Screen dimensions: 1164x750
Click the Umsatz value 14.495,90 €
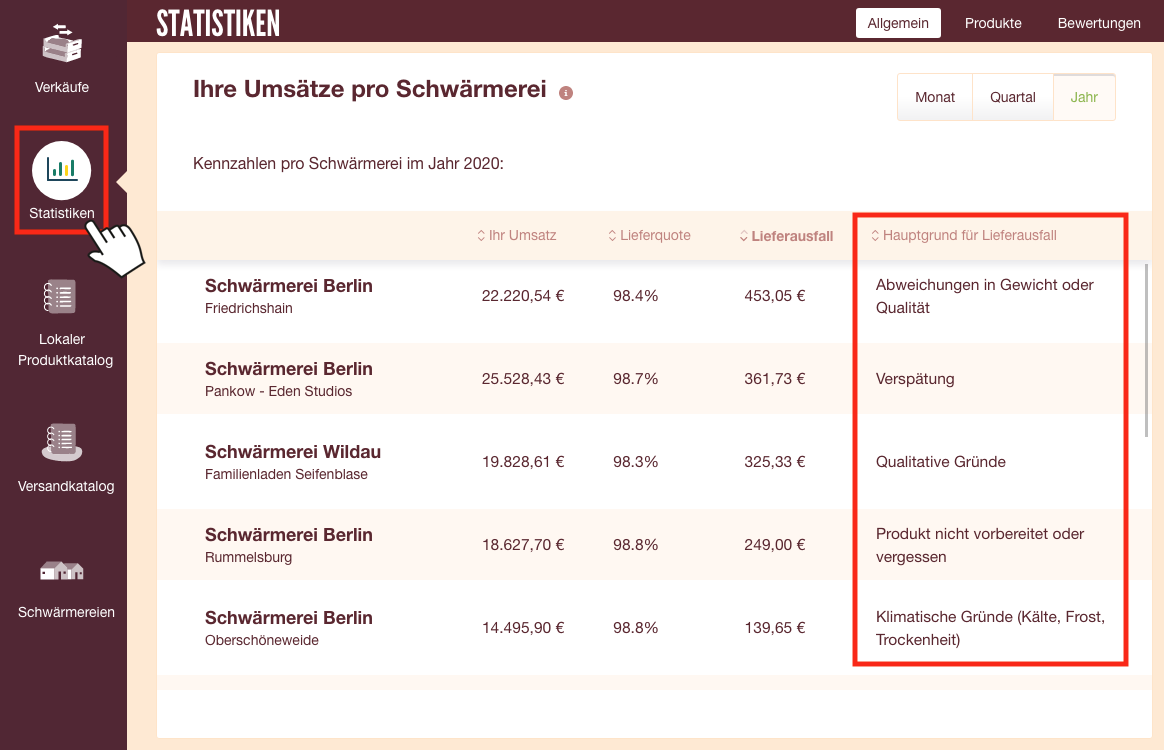tap(523, 628)
